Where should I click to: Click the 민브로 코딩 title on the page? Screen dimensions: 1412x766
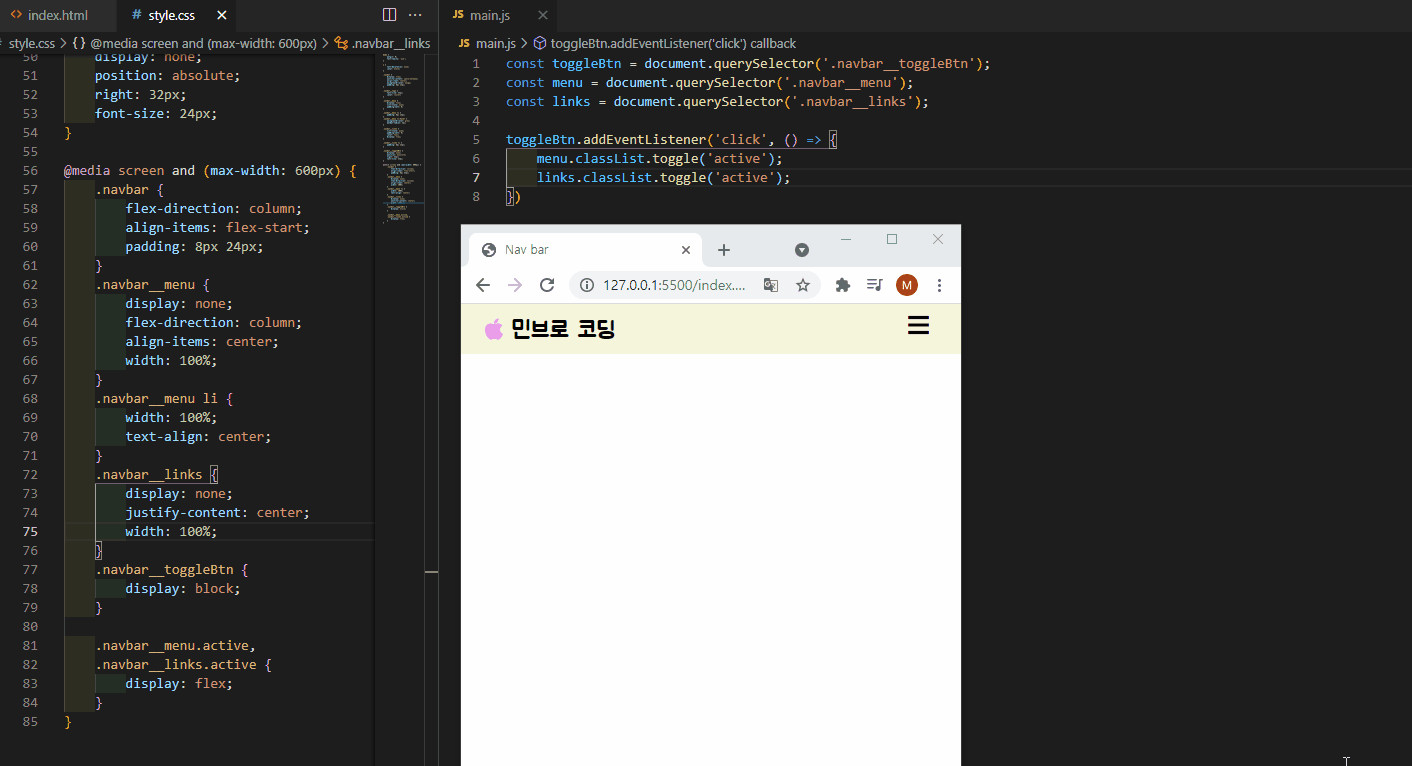(563, 329)
